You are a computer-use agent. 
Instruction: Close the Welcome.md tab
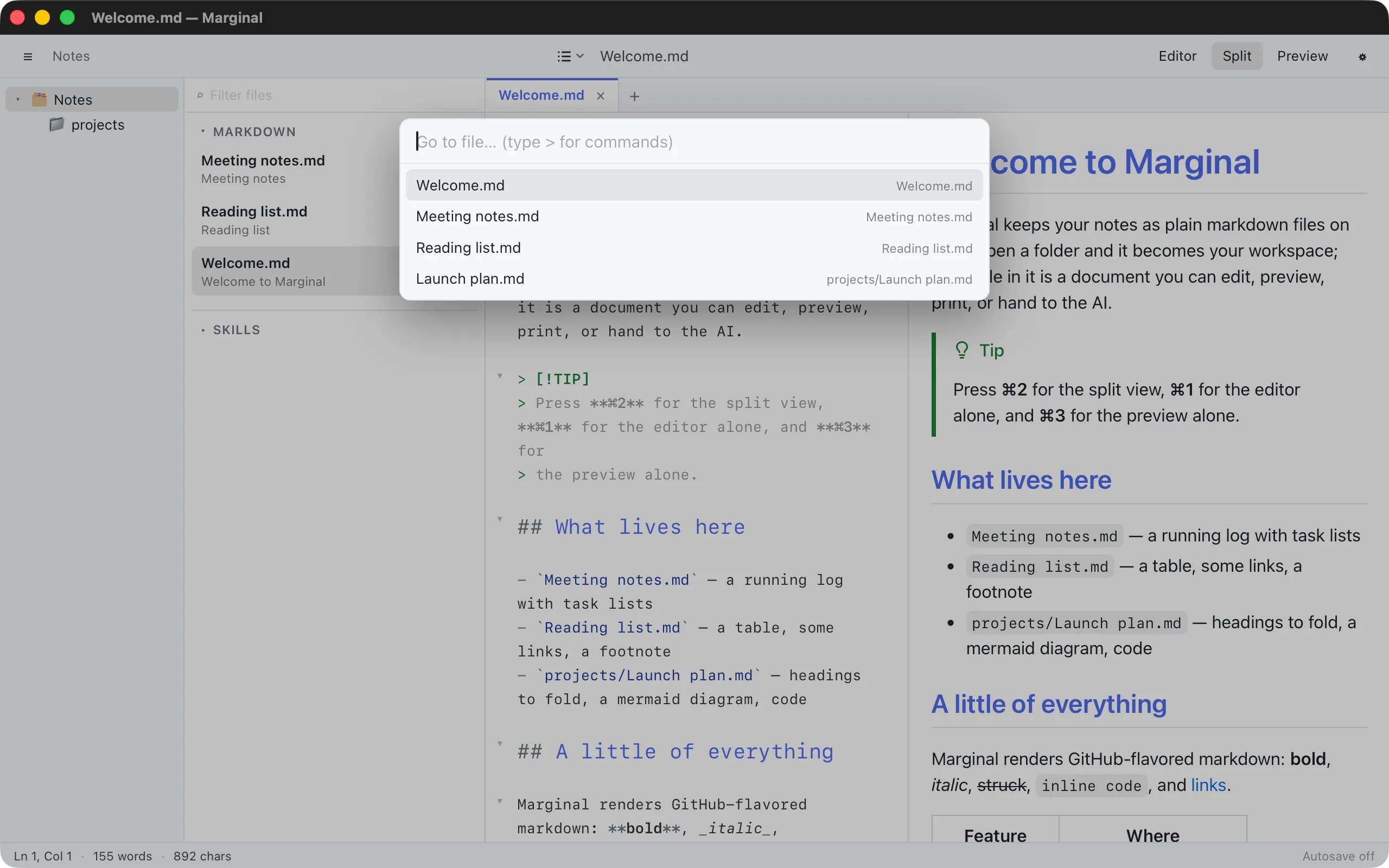[601, 96]
